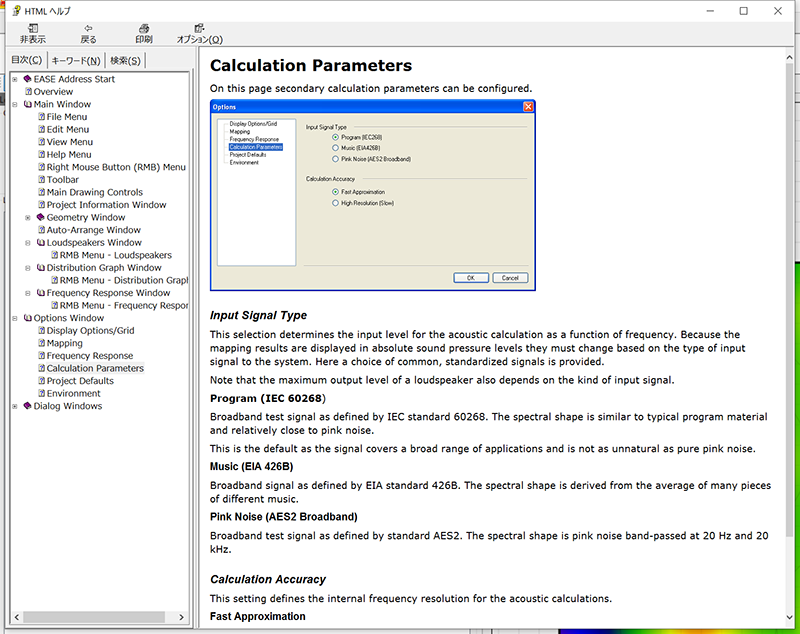Maximize the HTML Help window
The width and height of the screenshot is (800, 634).
pyautogui.click(x=743, y=11)
